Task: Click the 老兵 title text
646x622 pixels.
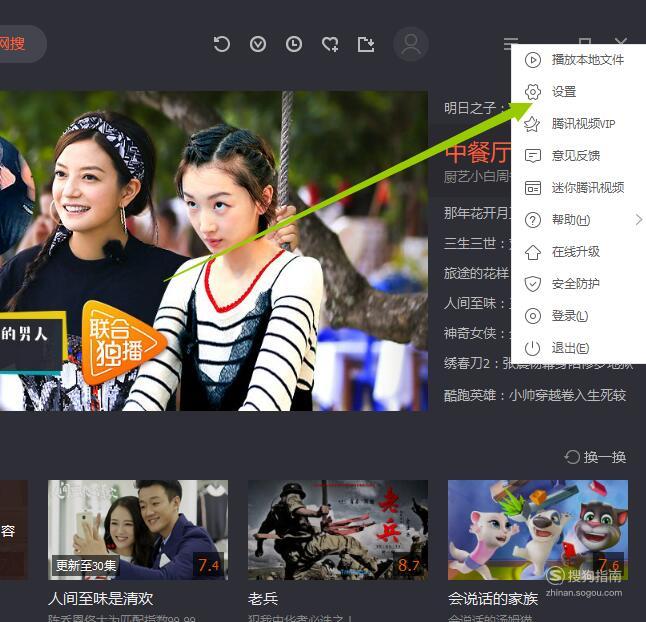Action: coord(263,599)
